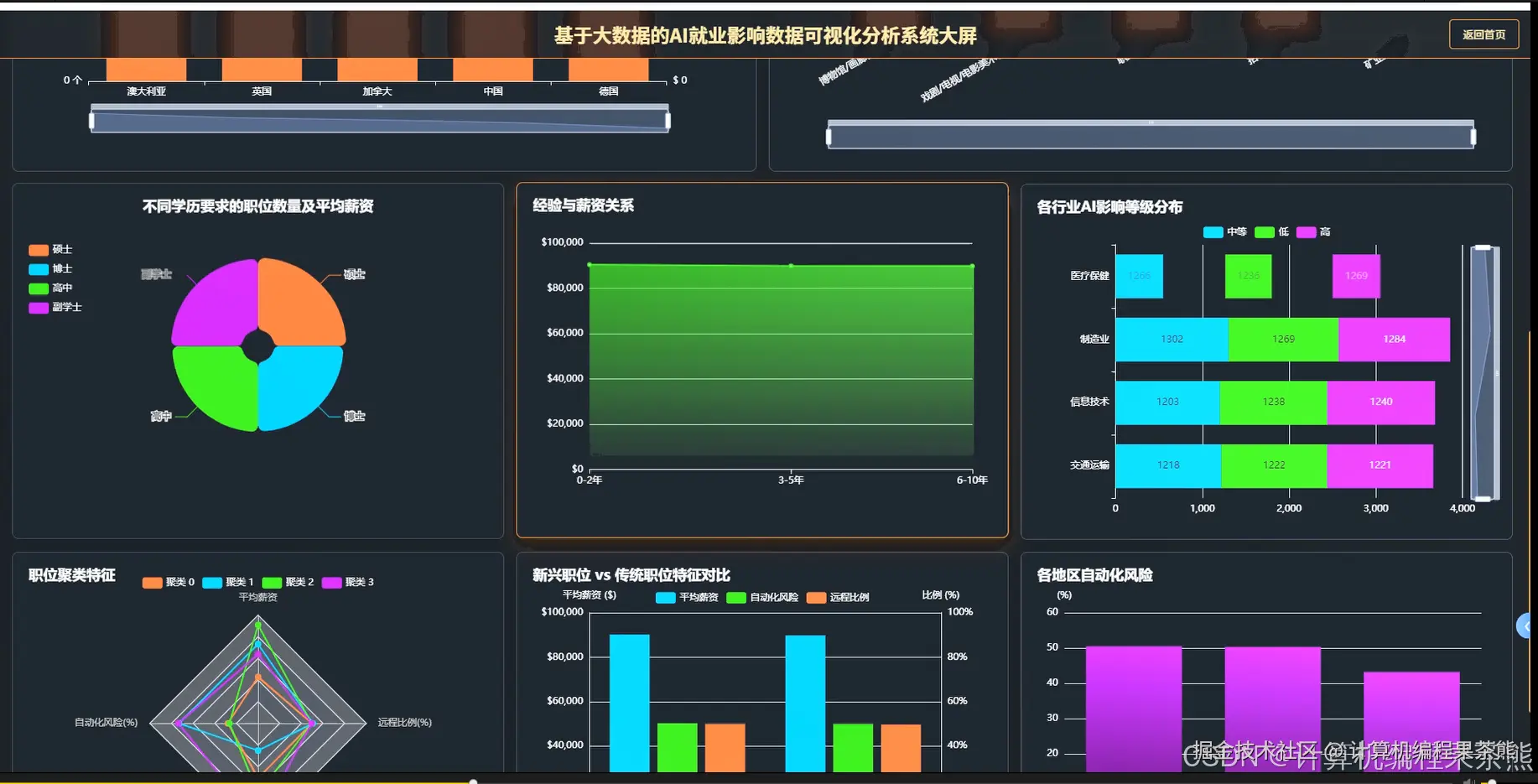Click the 3-5年 data point on salary line
Screen dimensions: 1538x784
(x=791, y=266)
